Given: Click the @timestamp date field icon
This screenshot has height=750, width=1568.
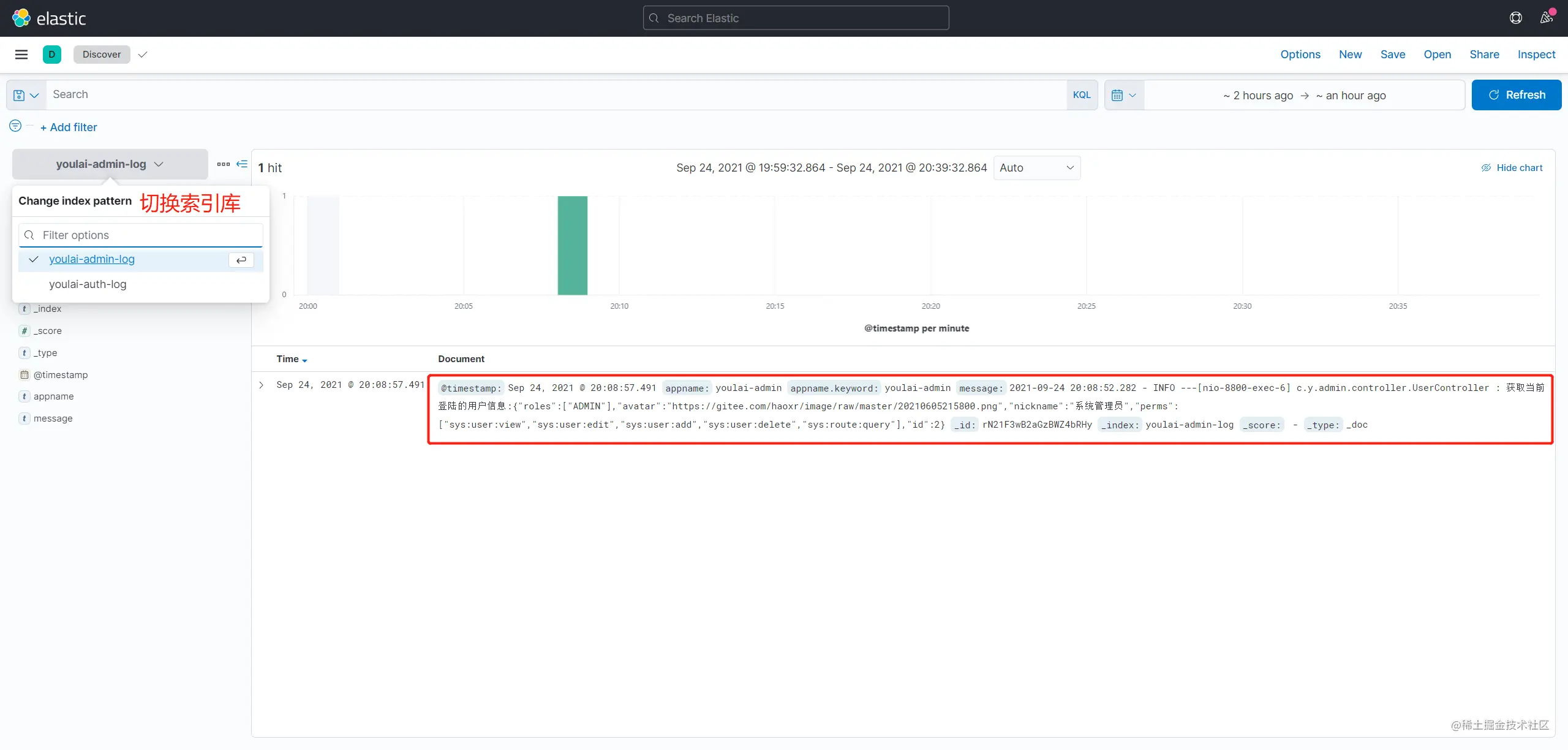Looking at the screenshot, I should coord(24,375).
